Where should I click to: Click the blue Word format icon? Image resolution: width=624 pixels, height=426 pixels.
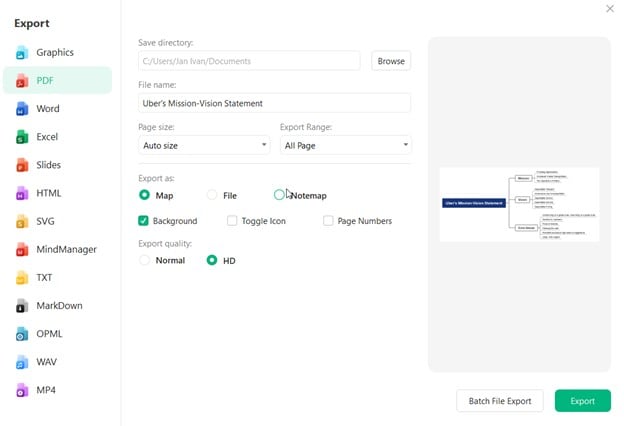tap(22, 109)
